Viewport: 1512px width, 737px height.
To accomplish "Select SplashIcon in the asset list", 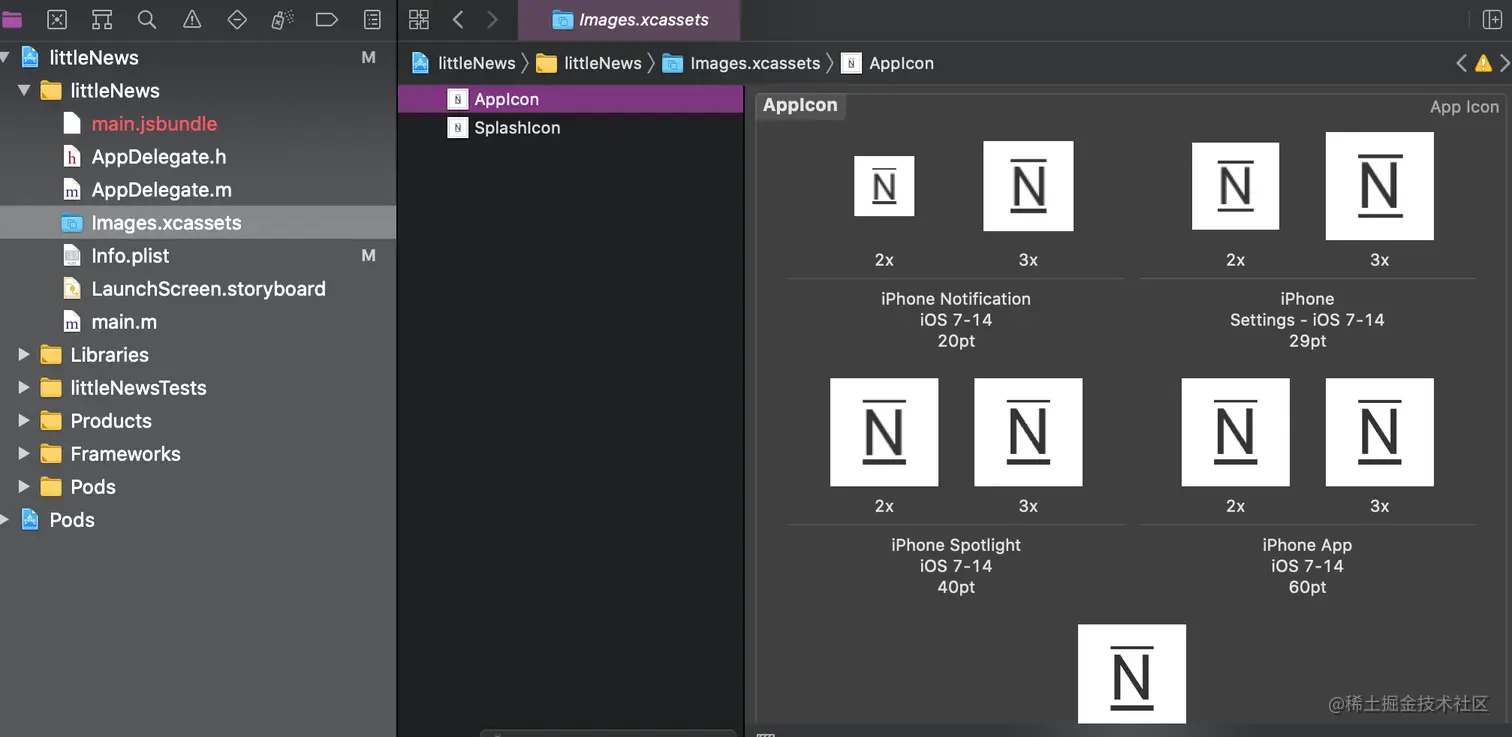I will (571, 128).
